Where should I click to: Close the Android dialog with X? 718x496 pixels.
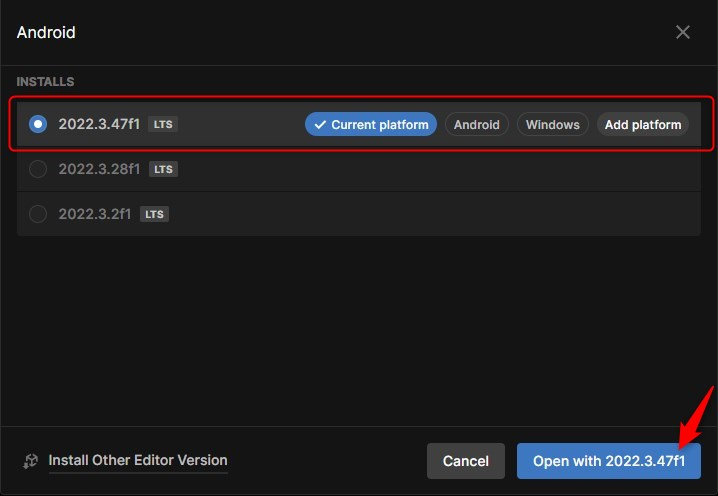683,32
